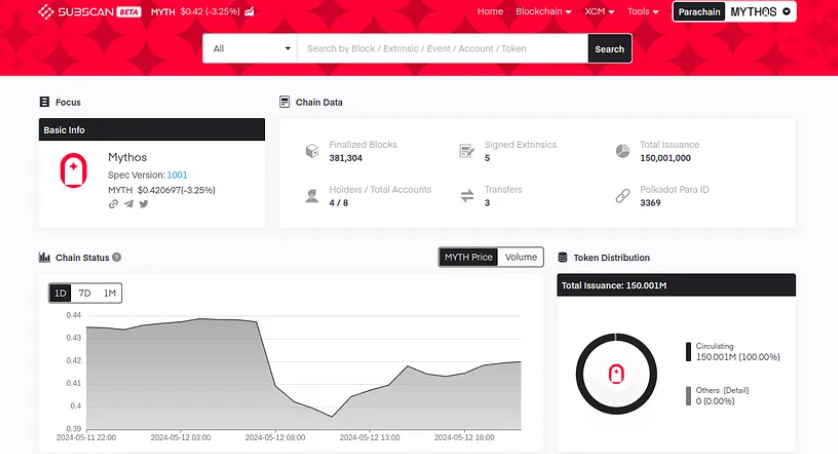
Task: Expand the Blockchain menu
Action: pos(543,12)
